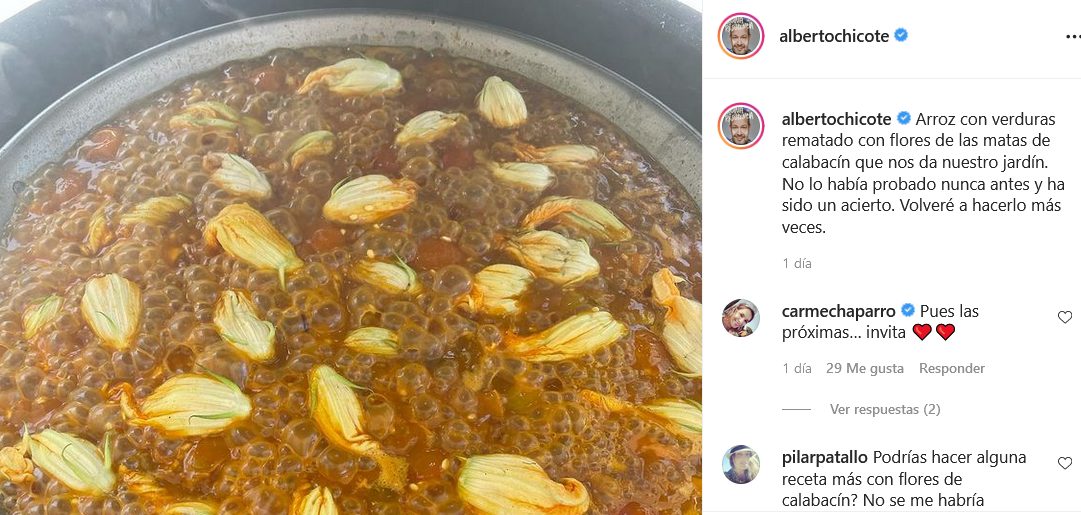The height and width of the screenshot is (515, 1081).
Task: Click the "1 día" timestamp below the caption
Action: [797, 264]
